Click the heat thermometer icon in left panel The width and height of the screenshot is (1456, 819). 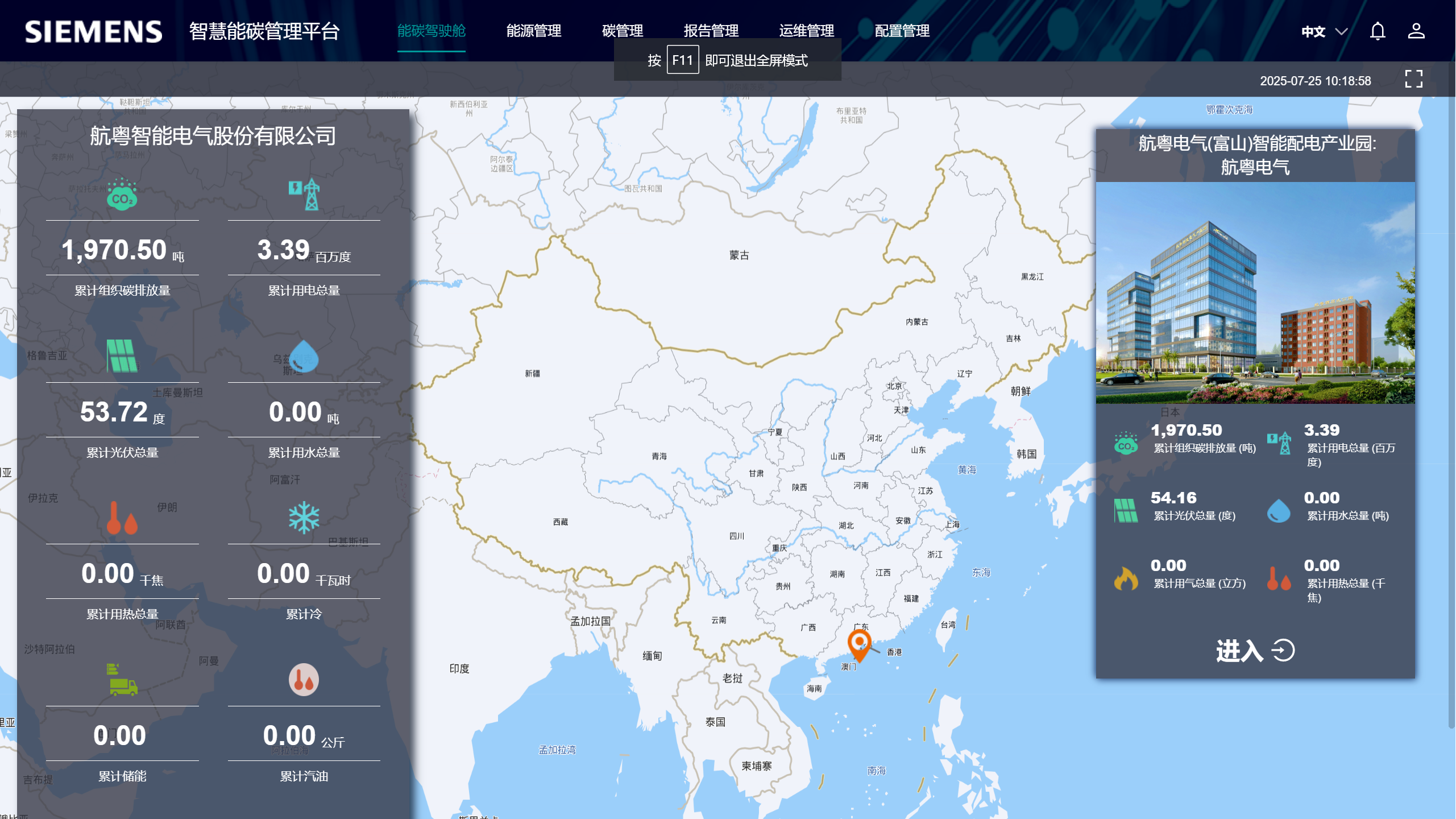pyautogui.click(x=122, y=518)
